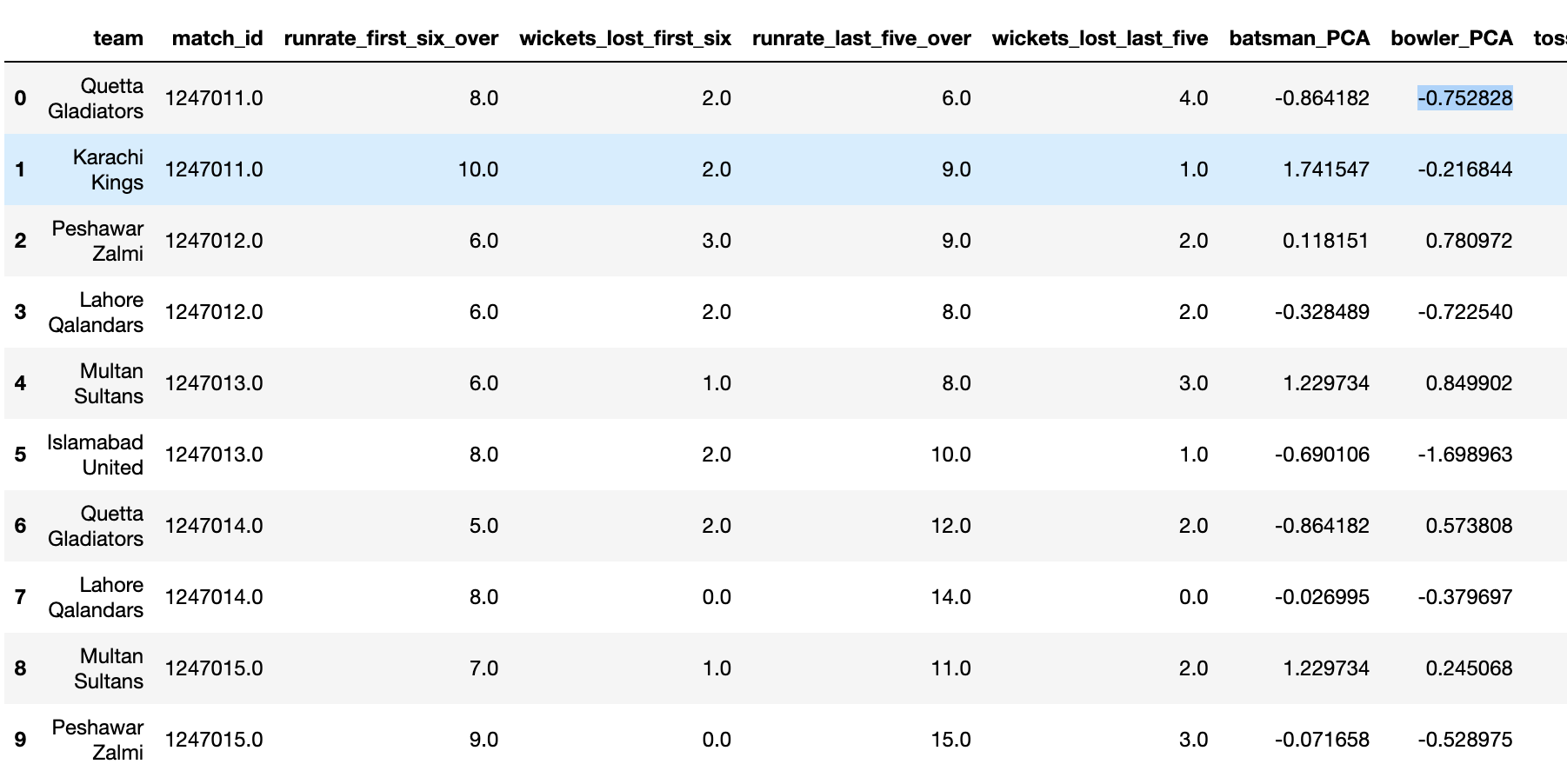Click row index 2
Image resolution: width=1567 pixels, height=784 pixels.
pos(20,241)
